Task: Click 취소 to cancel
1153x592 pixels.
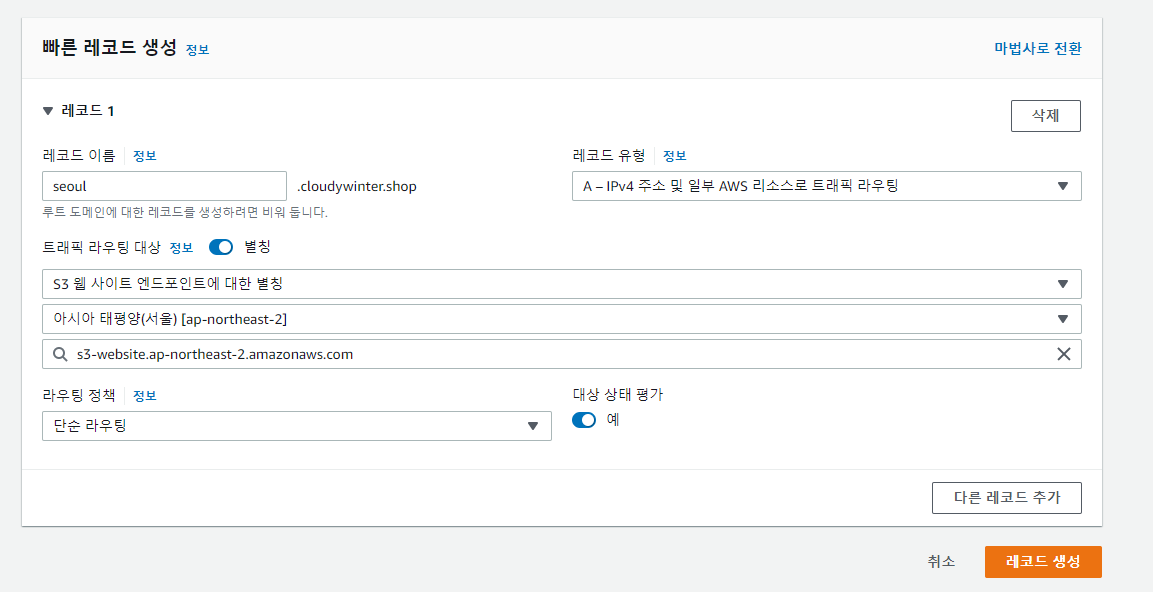Action: click(941, 562)
